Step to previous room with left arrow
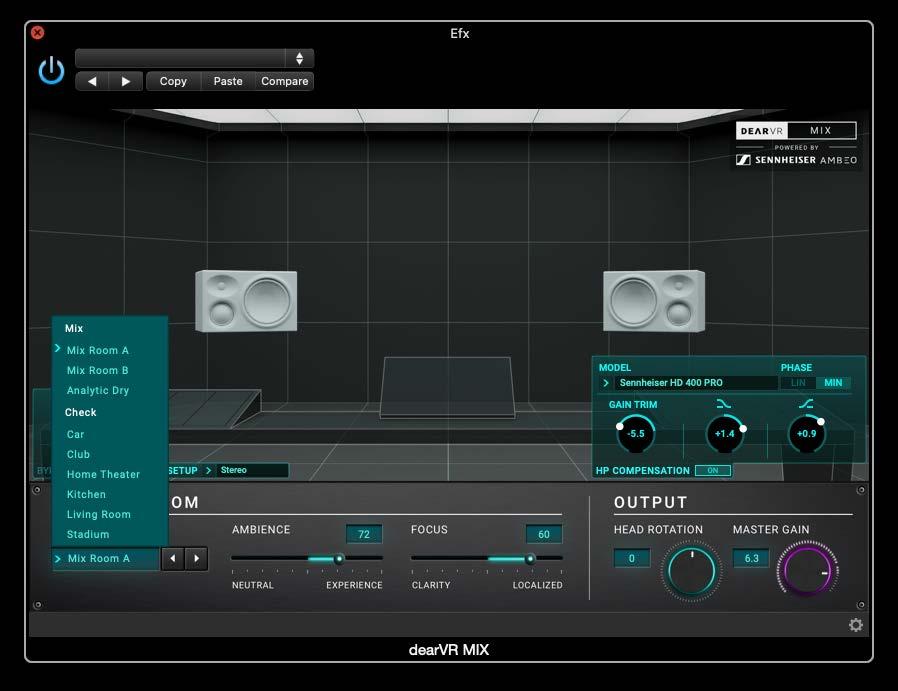The image size is (898, 691). point(173,558)
